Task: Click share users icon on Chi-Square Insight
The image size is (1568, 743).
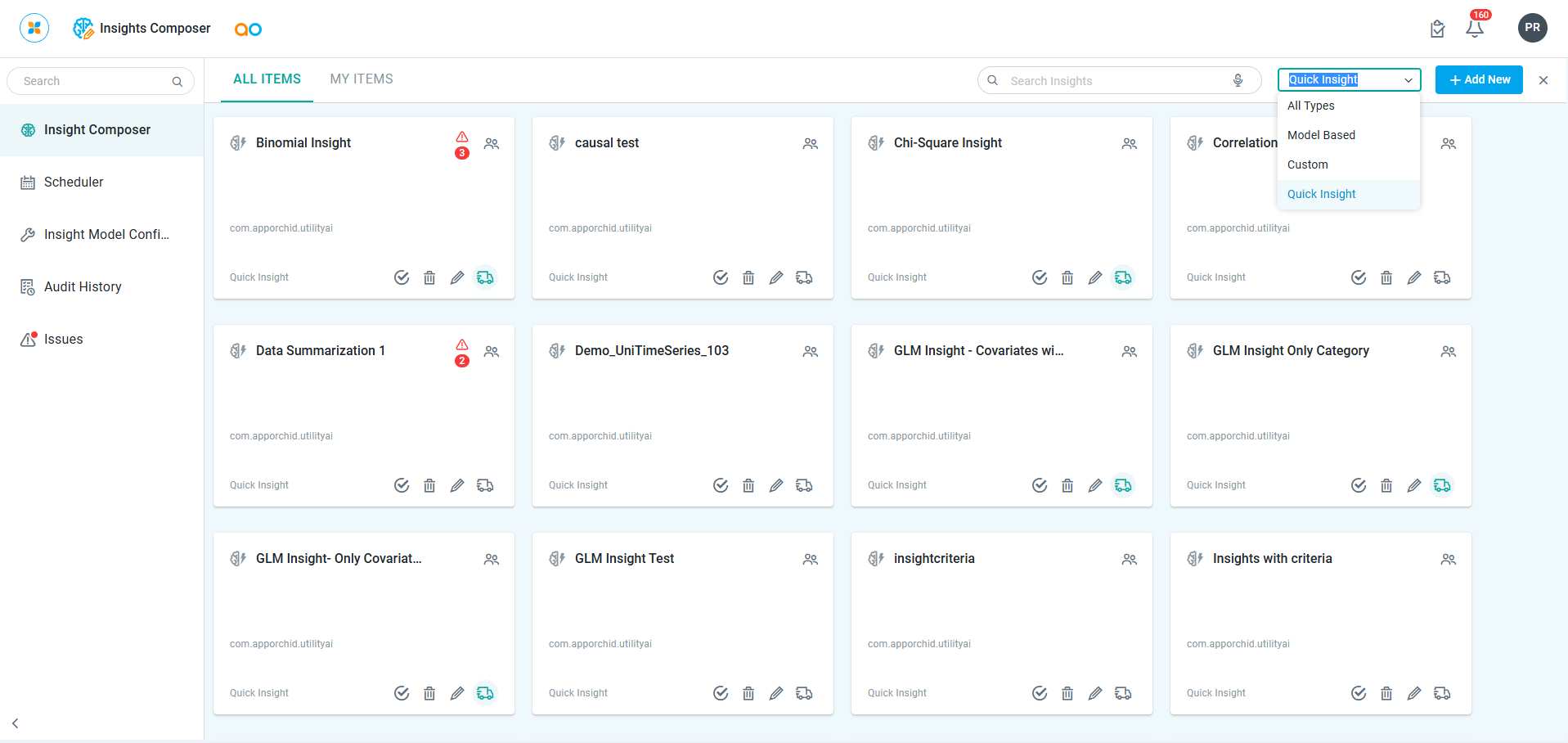Action: [x=1129, y=143]
